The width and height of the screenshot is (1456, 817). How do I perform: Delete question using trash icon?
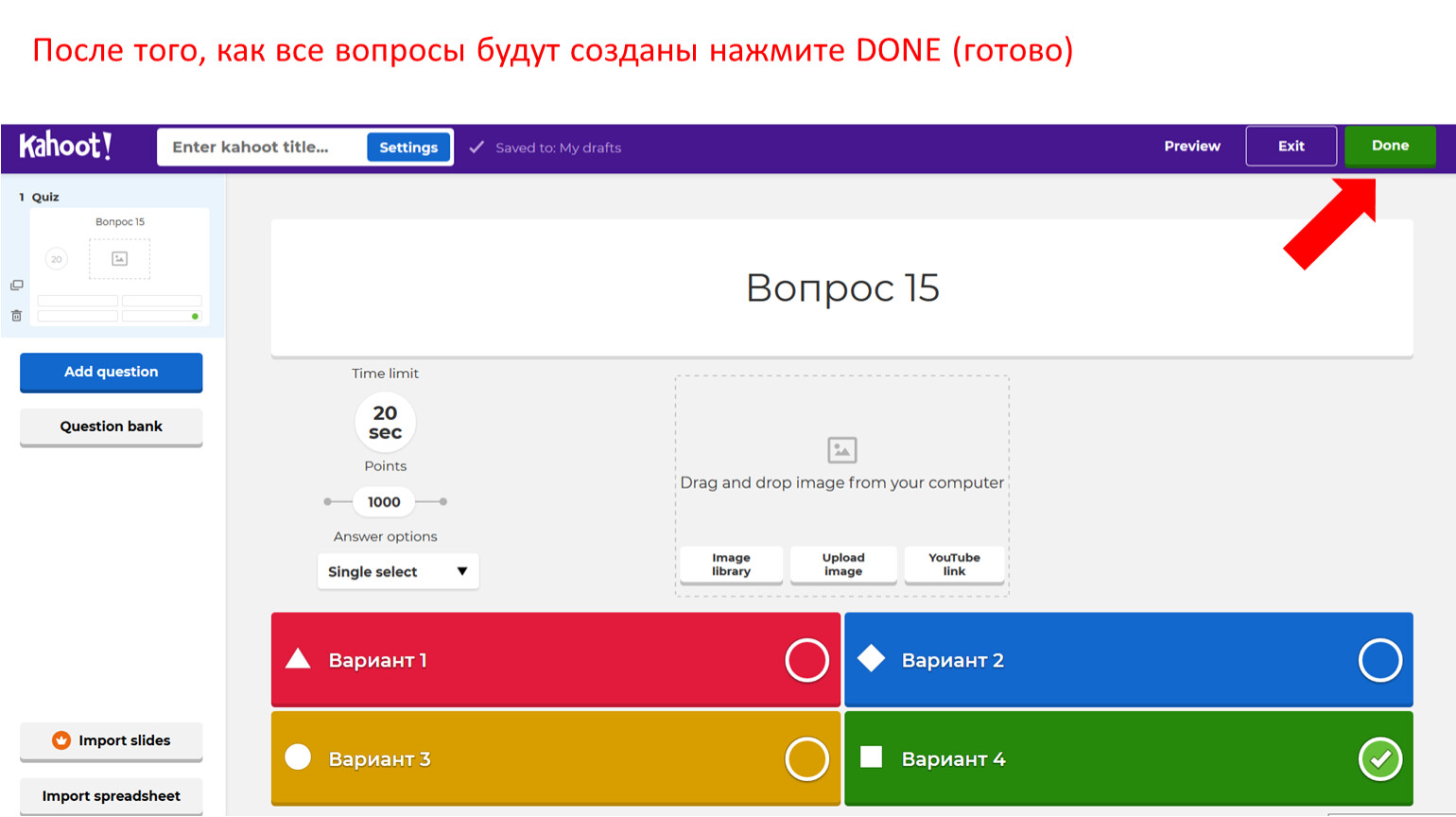16,316
